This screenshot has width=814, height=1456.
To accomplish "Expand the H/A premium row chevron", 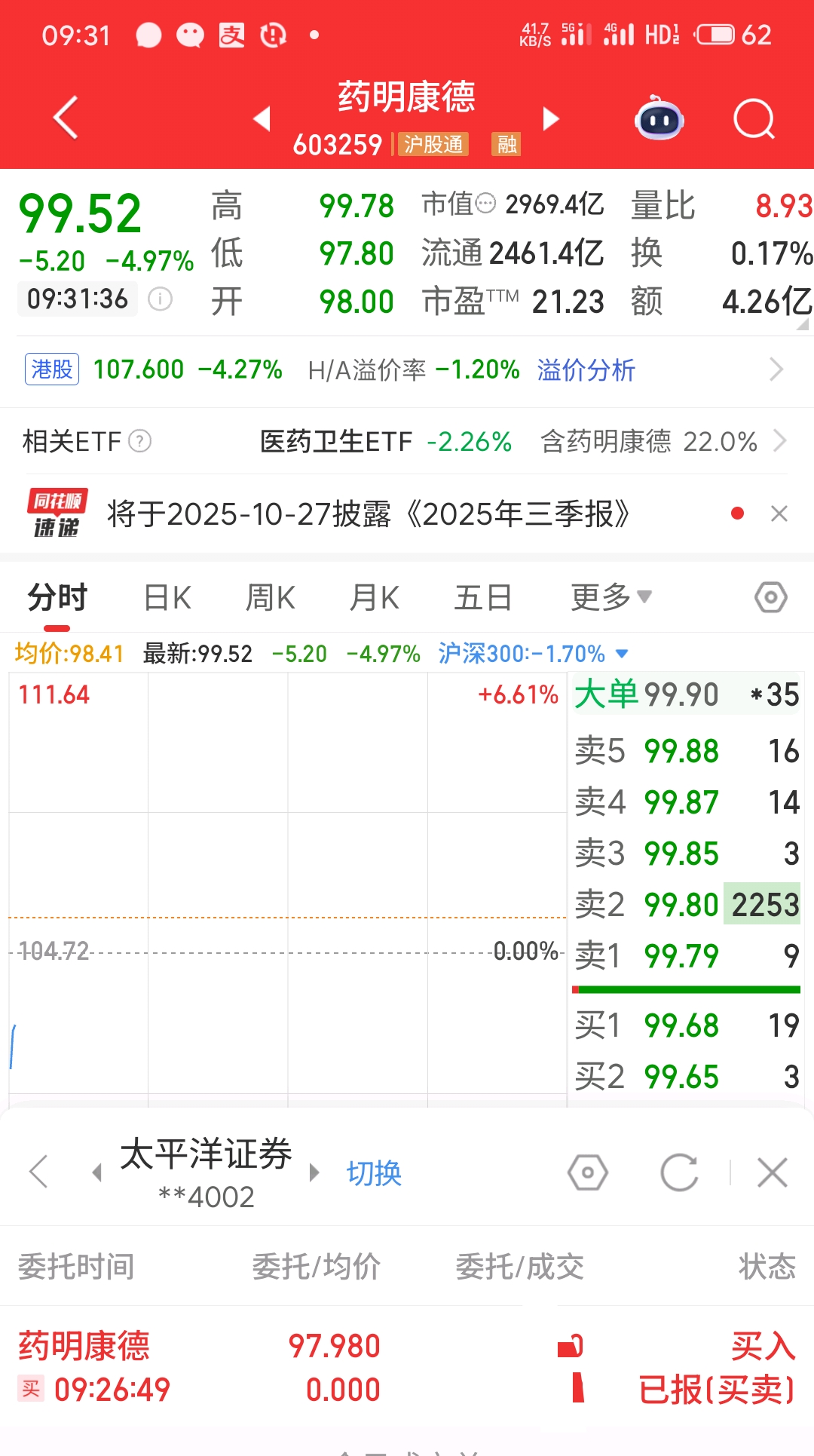I will 776,369.
